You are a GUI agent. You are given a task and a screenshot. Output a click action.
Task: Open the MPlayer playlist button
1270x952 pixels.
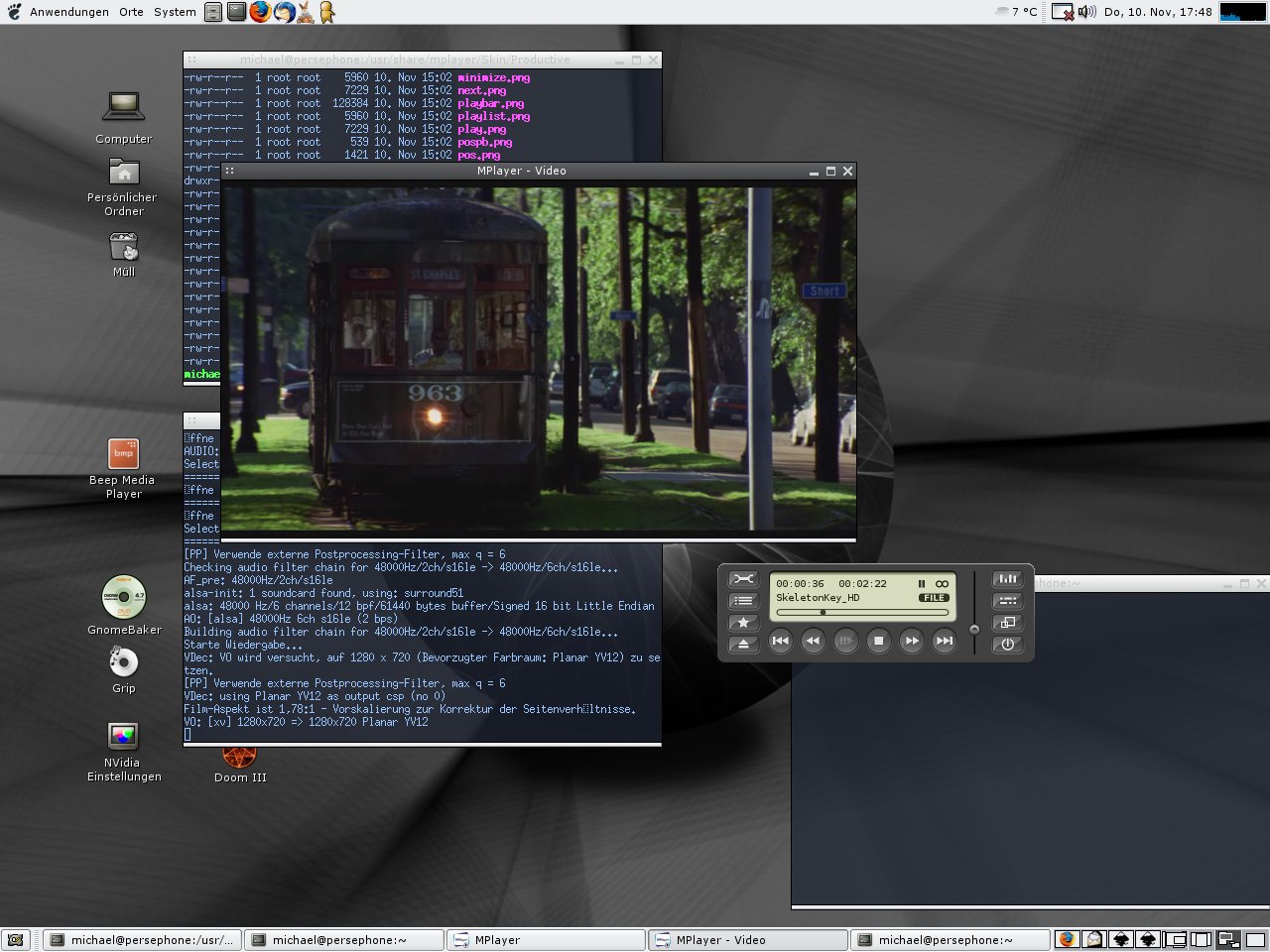pos(743,601)
